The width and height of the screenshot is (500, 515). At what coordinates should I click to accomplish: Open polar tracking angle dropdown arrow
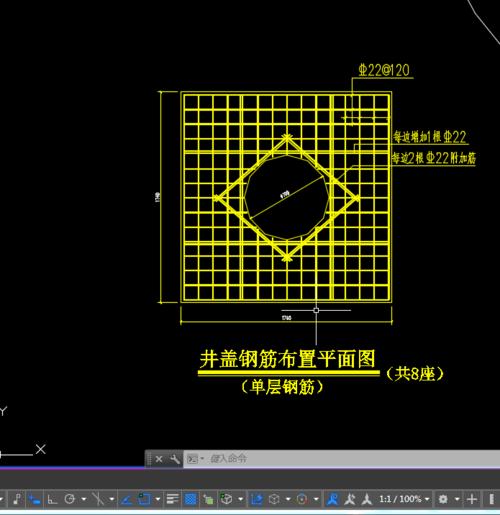point(84,499)
